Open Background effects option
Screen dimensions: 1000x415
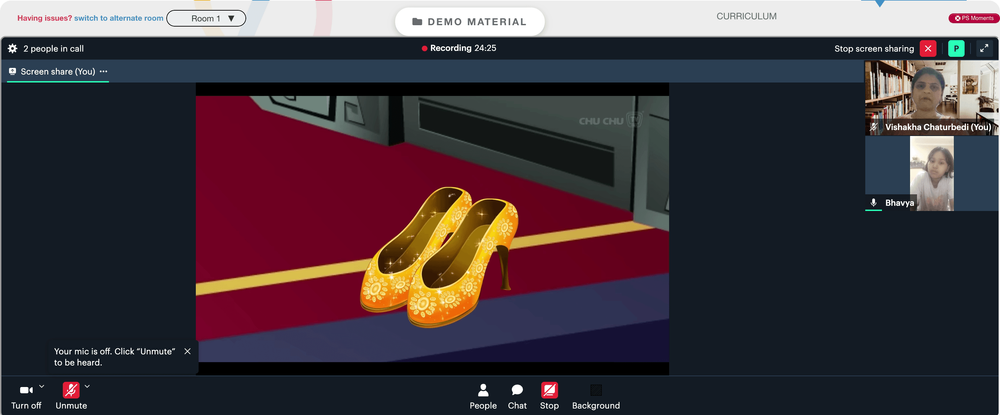pos(596,397)
